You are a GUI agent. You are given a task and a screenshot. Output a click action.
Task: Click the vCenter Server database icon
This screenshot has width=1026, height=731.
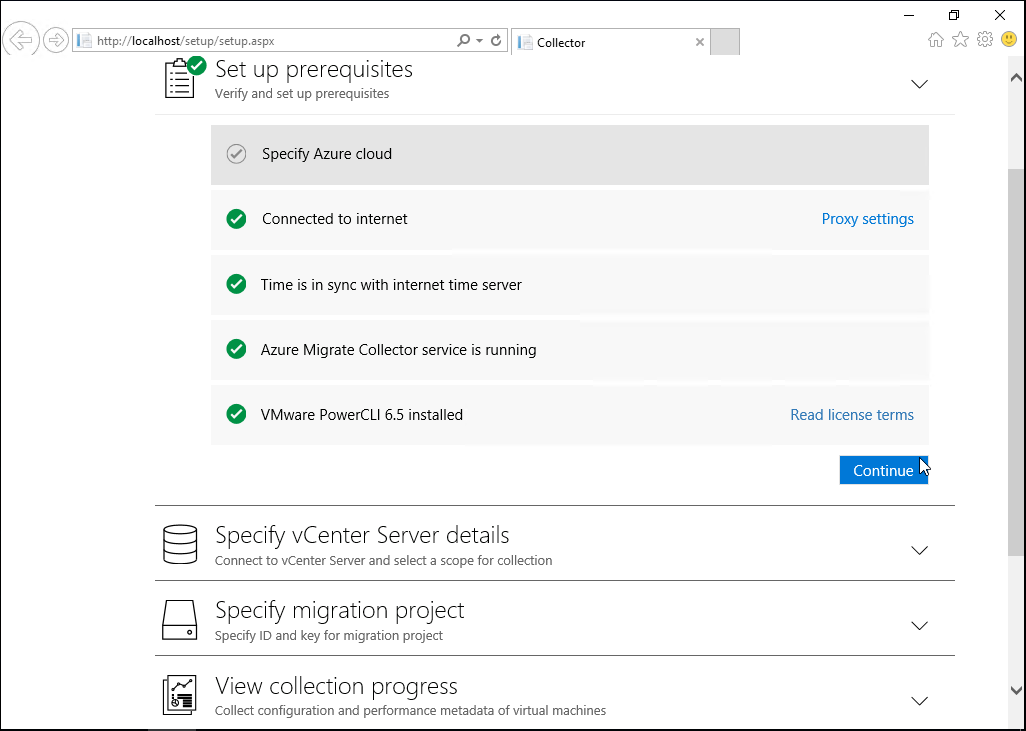[180, 545]
